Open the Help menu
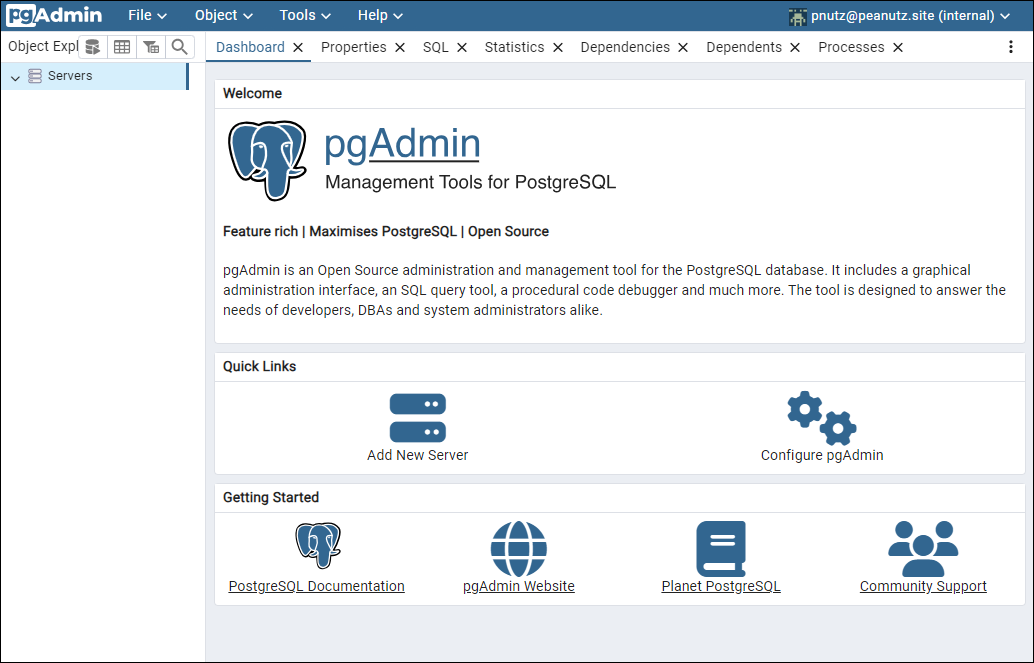Image resolution: width=1034 pixels, height=663 pixels. pyautogui.click(x=380, y=15)
